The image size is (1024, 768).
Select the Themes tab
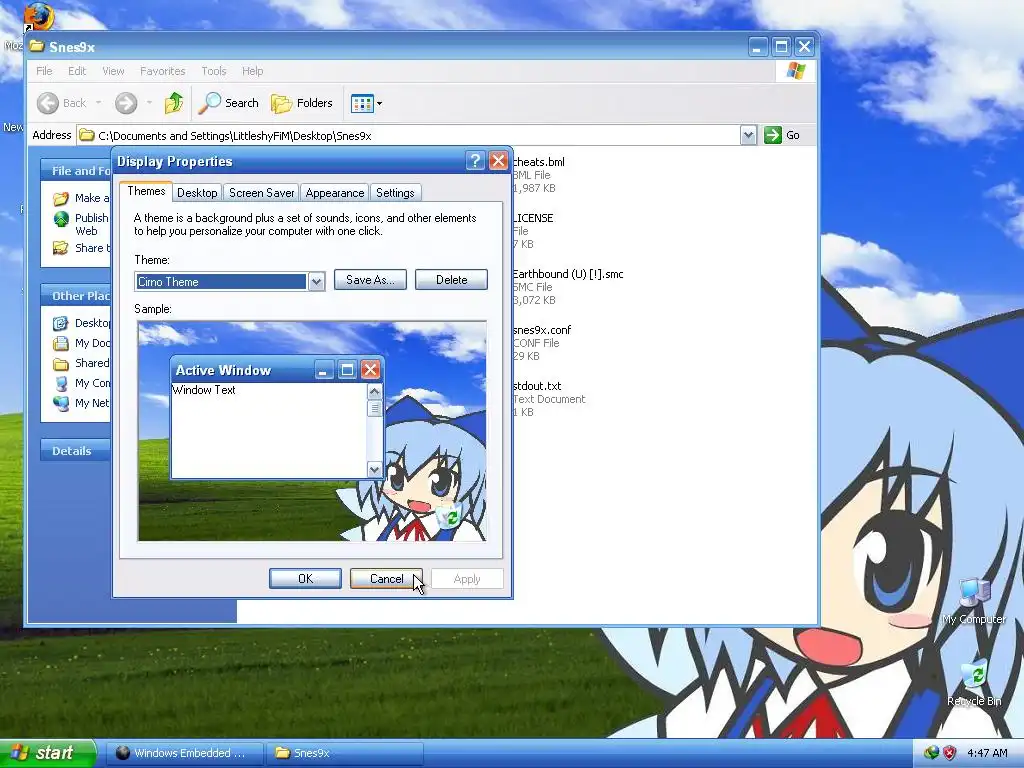click(x=146, y=191)
